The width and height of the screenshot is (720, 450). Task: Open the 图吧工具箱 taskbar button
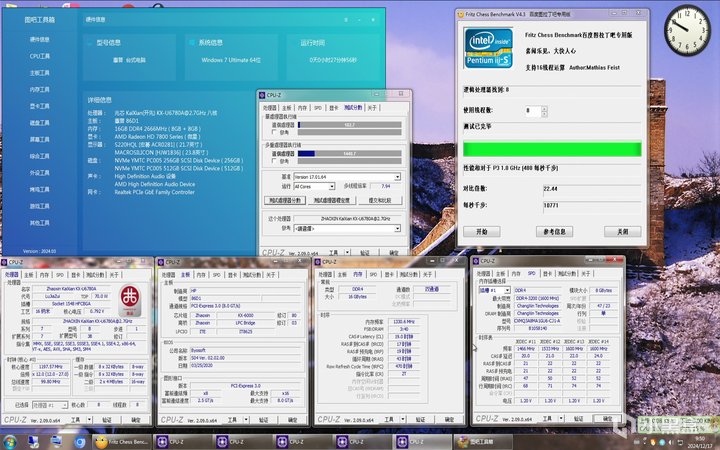pyautogui.click(x=481, y=442)
